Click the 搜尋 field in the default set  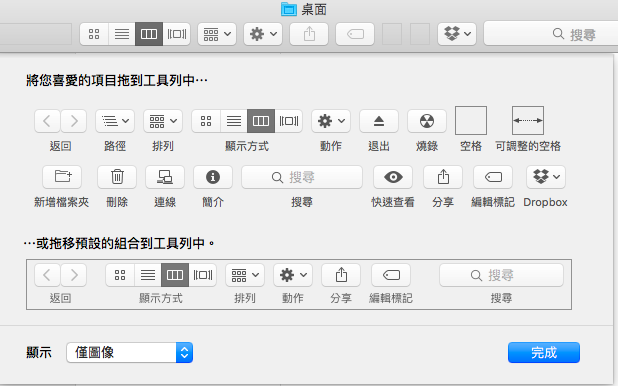(x=501, y=275)
